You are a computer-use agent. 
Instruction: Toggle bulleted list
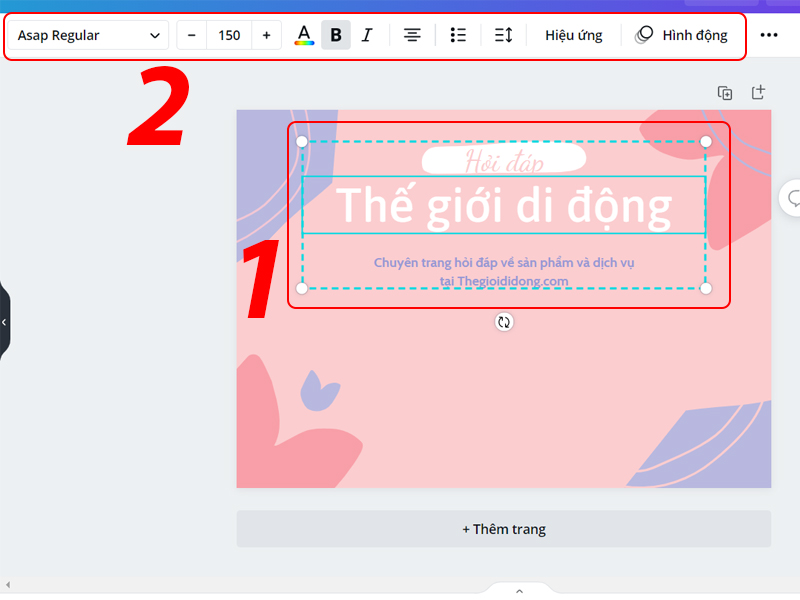coord(458,35)
